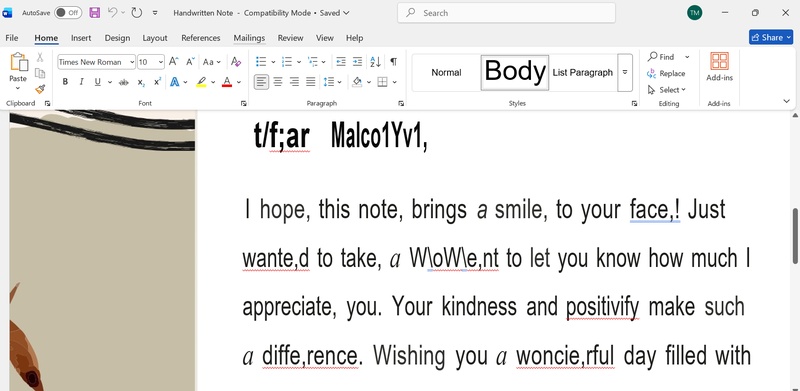This screenshot has height=391, width=800.
Task: Increase font size with Grow Font
Action: point(173,62)
